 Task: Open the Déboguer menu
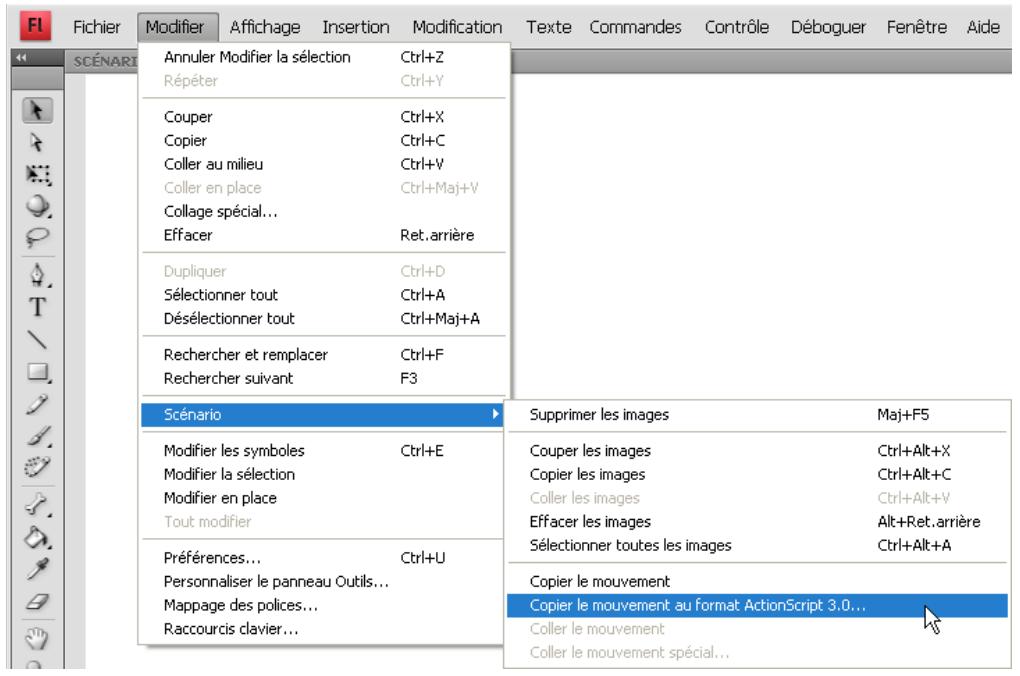[828, 27]
